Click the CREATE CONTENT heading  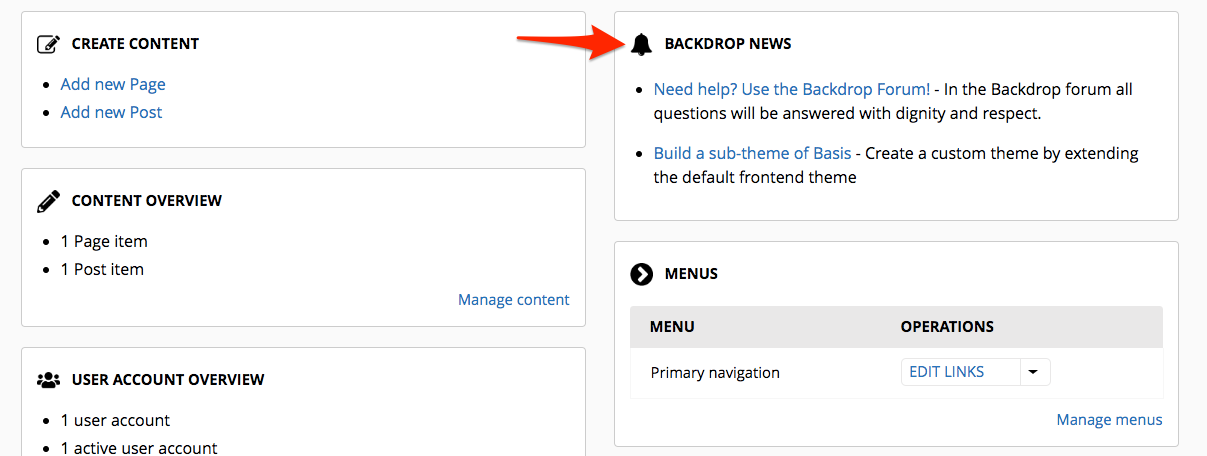(135, 44)
